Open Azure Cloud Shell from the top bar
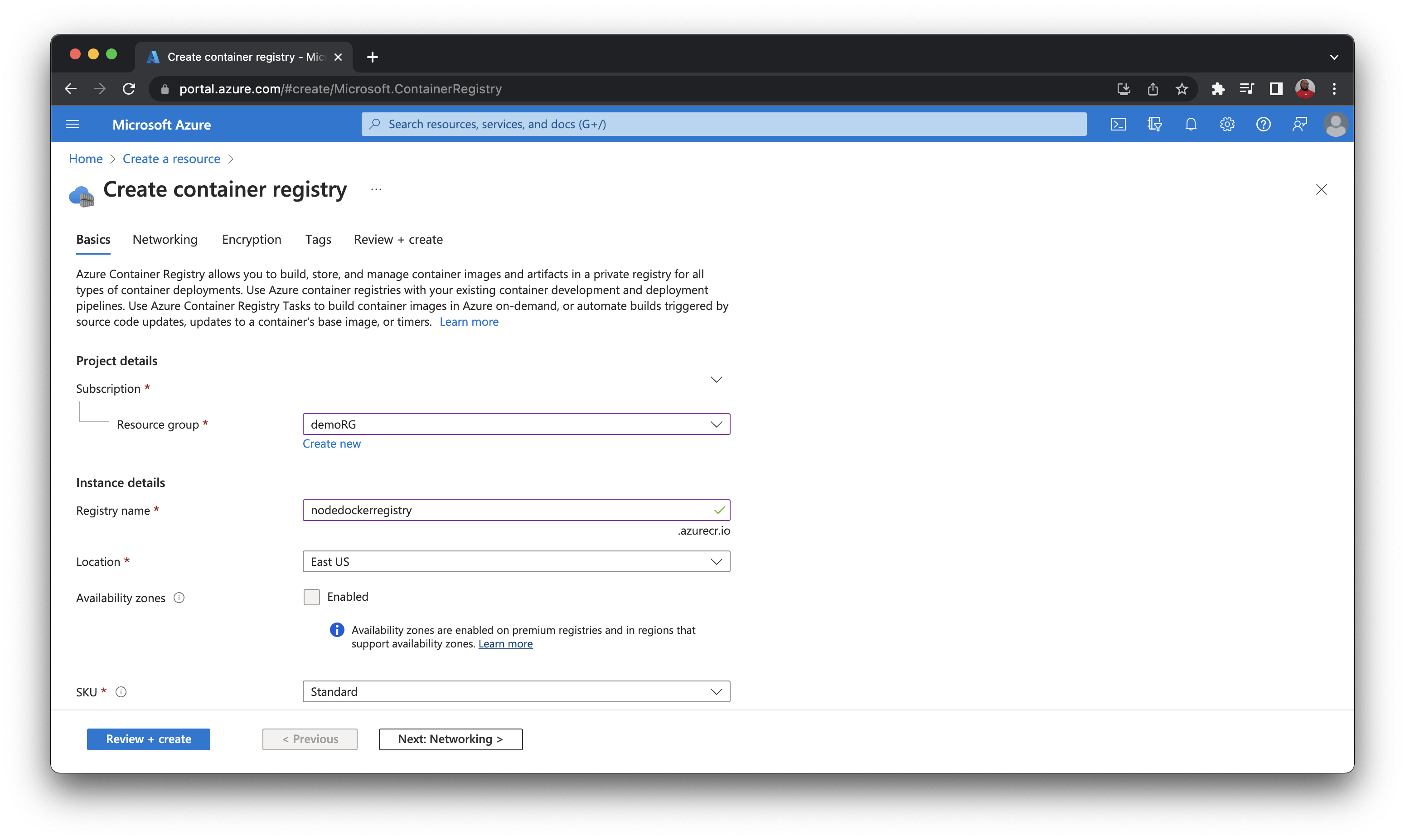Screen dimensions: 1405x840 (1119, 124)
